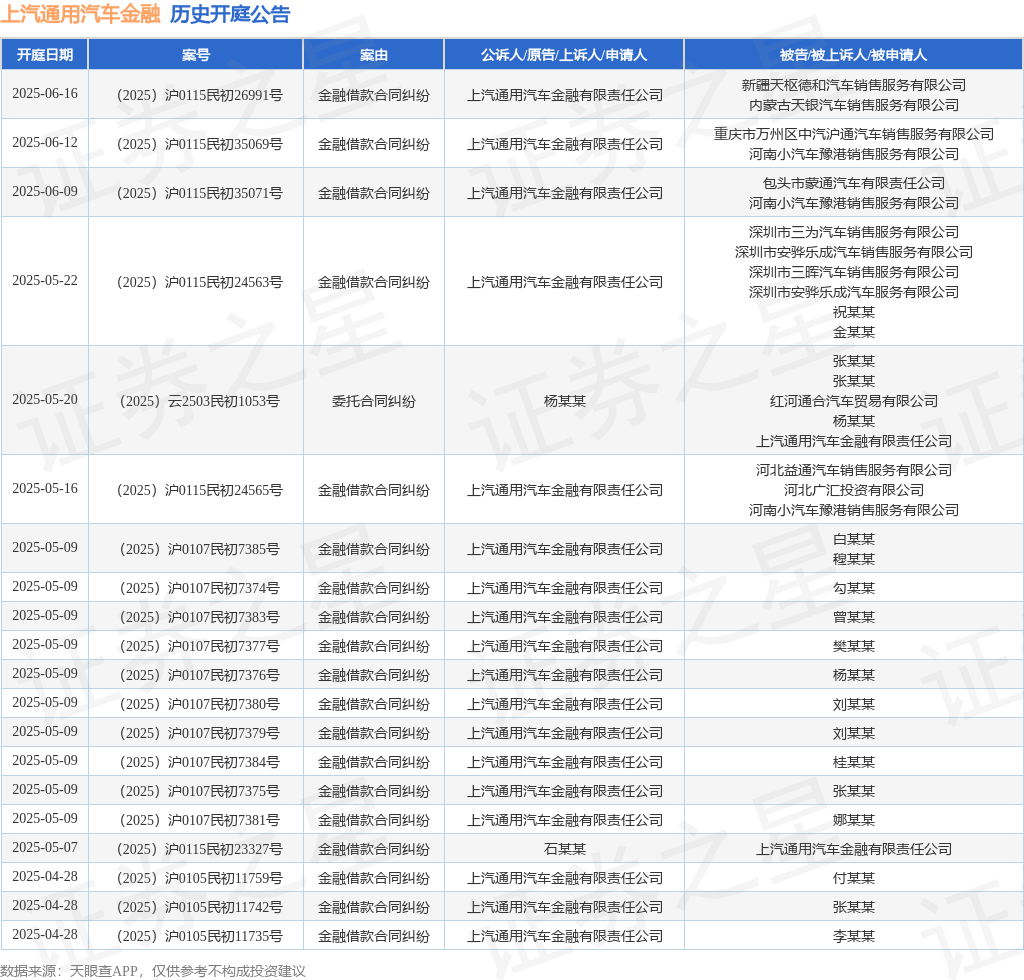The width and height of the screenshot is (1024, 980).
Task: Click case number (2025)沪0107民初7379号
Action: click(199, 733)
